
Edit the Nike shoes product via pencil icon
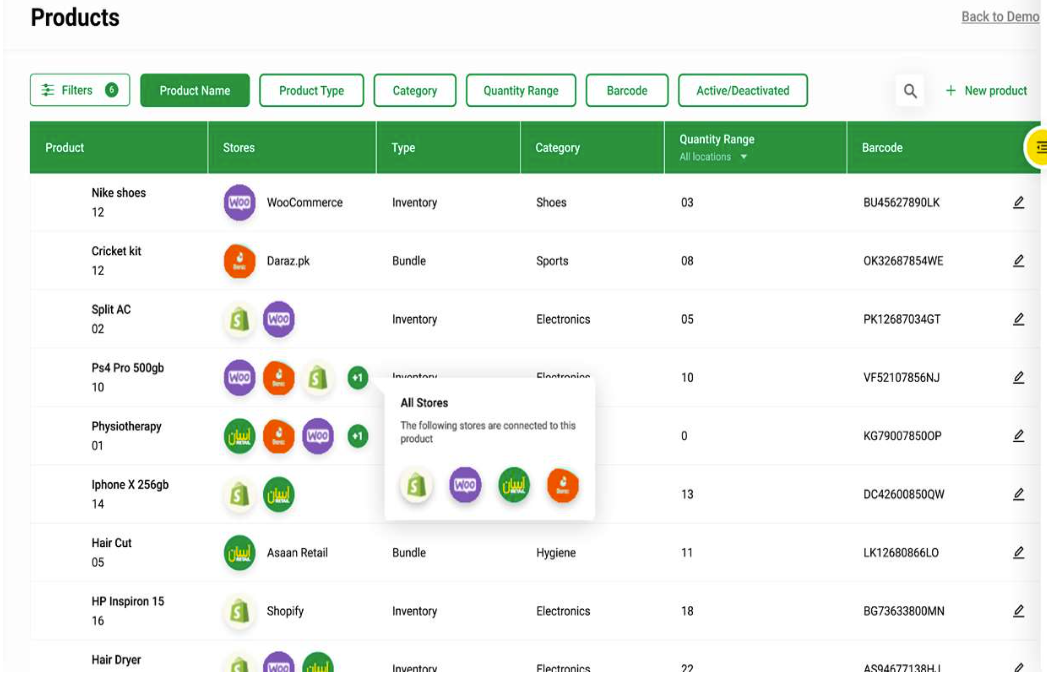click(x=1019, y=202)
